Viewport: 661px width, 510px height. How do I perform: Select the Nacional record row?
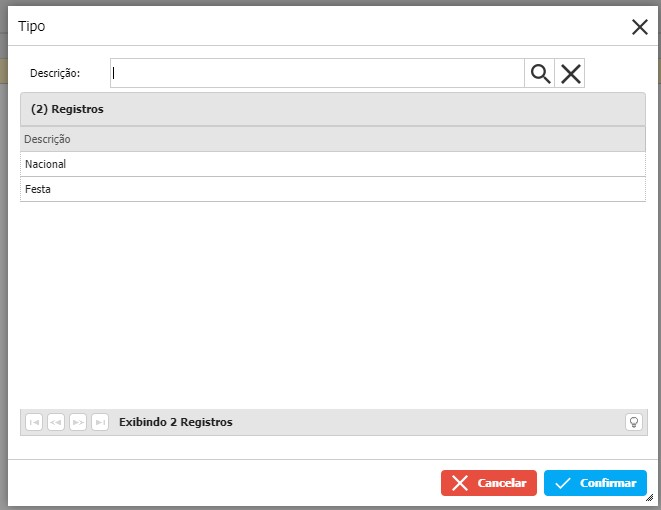click(332, 164)
